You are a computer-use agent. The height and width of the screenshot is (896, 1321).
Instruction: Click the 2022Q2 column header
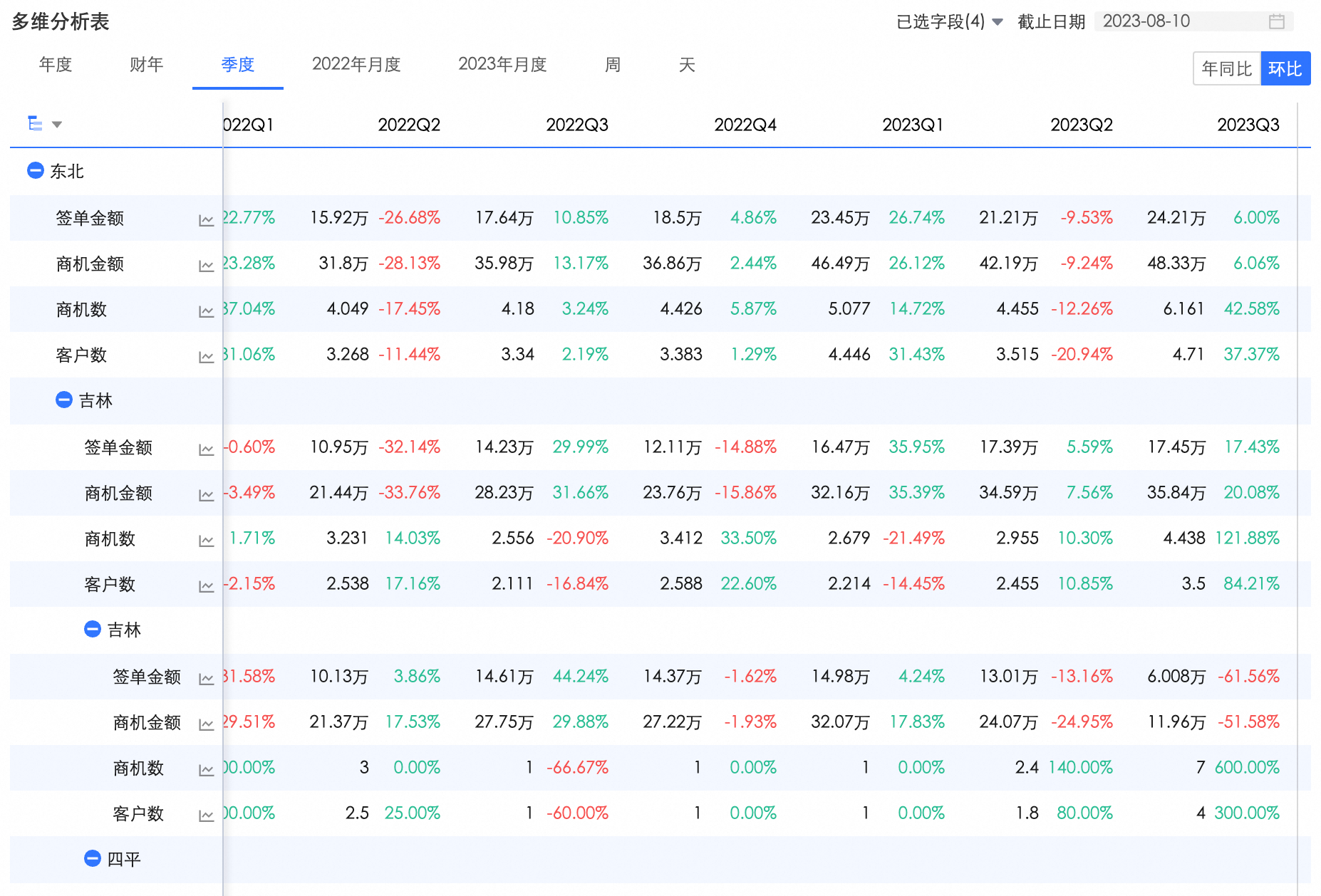pyautogui.click(x=409, y=125)
